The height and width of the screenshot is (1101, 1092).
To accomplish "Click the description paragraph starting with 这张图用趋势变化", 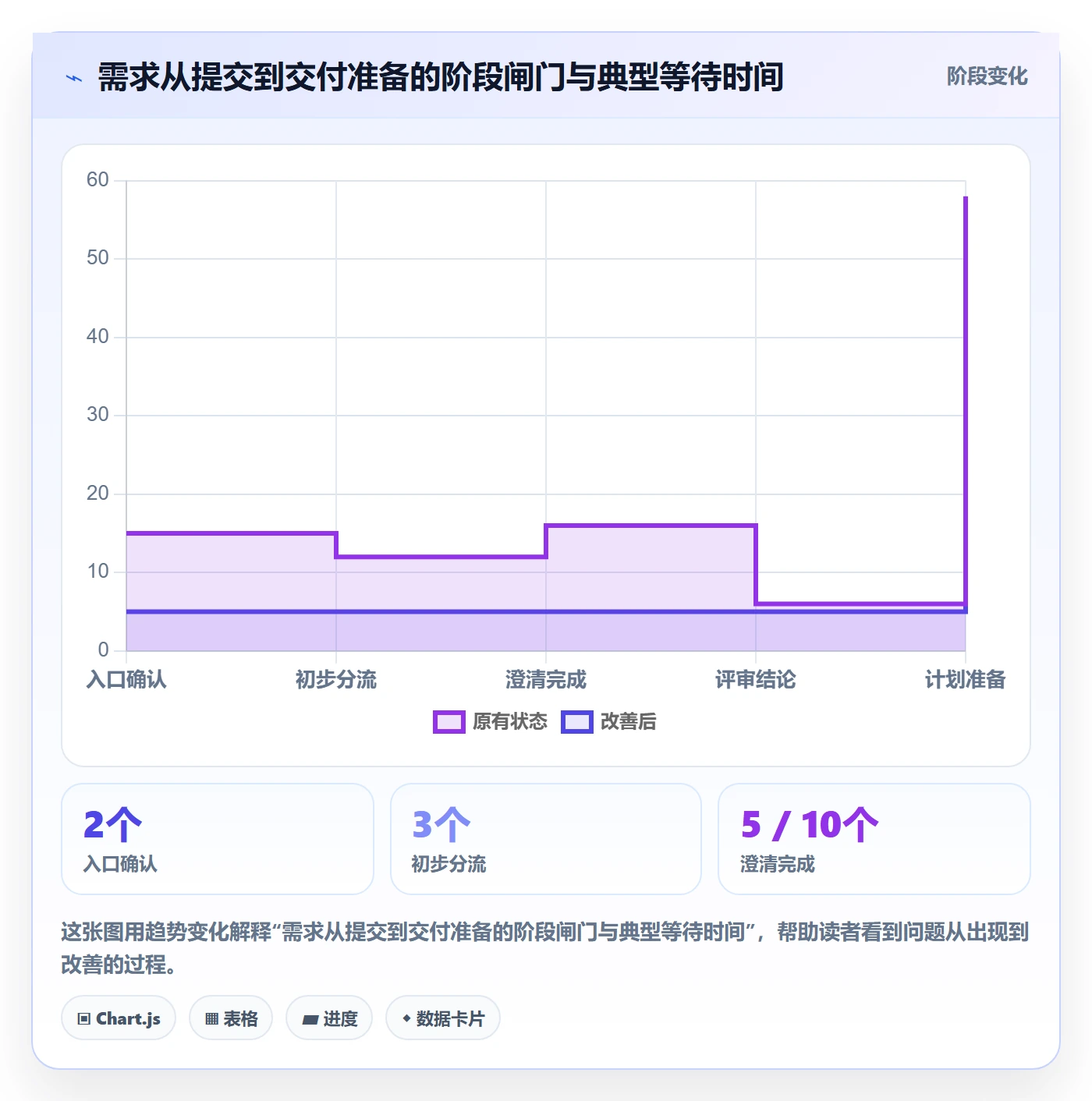I will coord(545,948).
